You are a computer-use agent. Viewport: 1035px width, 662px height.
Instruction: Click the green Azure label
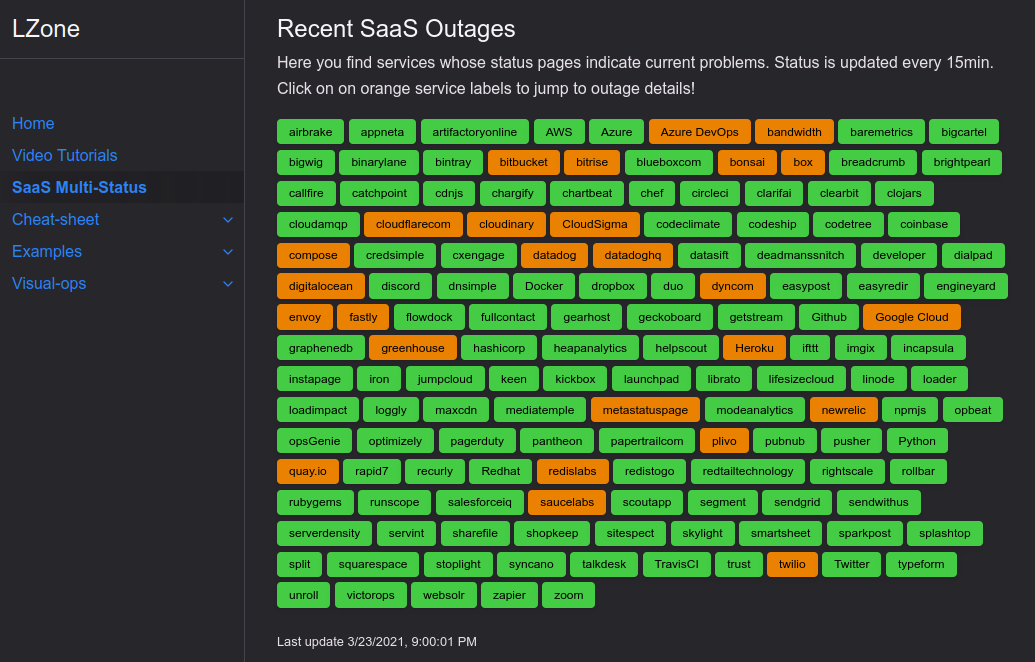click(x=617, y=131)
